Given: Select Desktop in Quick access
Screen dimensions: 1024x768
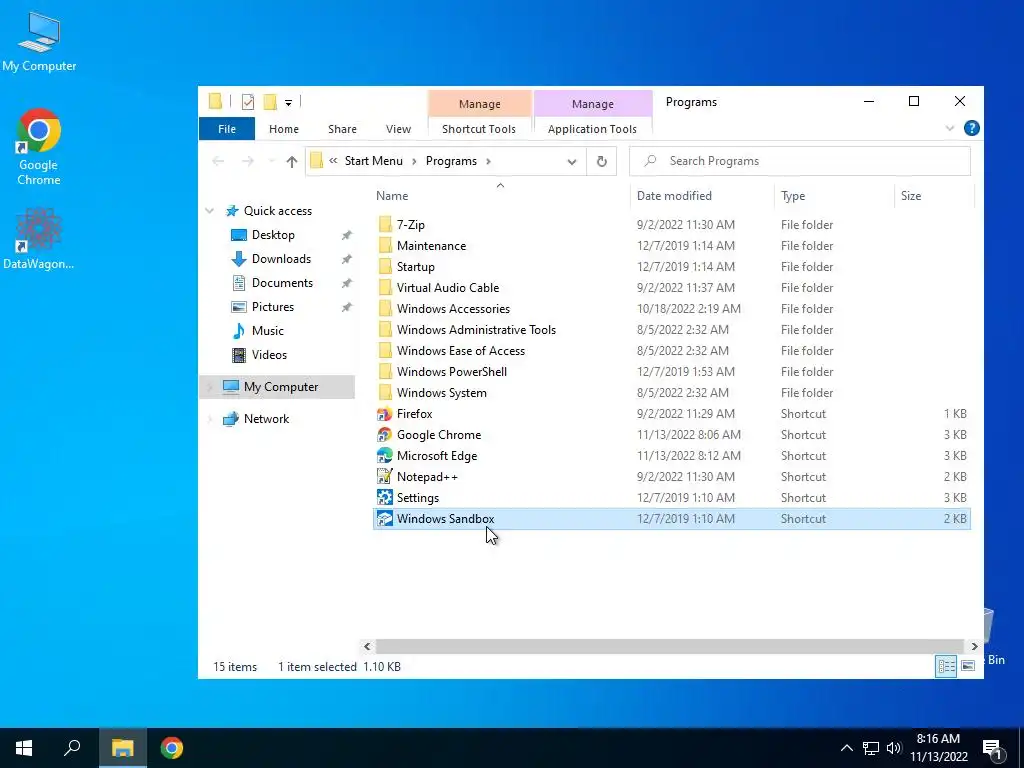Looking at the screenshot, I should tap(273, 235).
